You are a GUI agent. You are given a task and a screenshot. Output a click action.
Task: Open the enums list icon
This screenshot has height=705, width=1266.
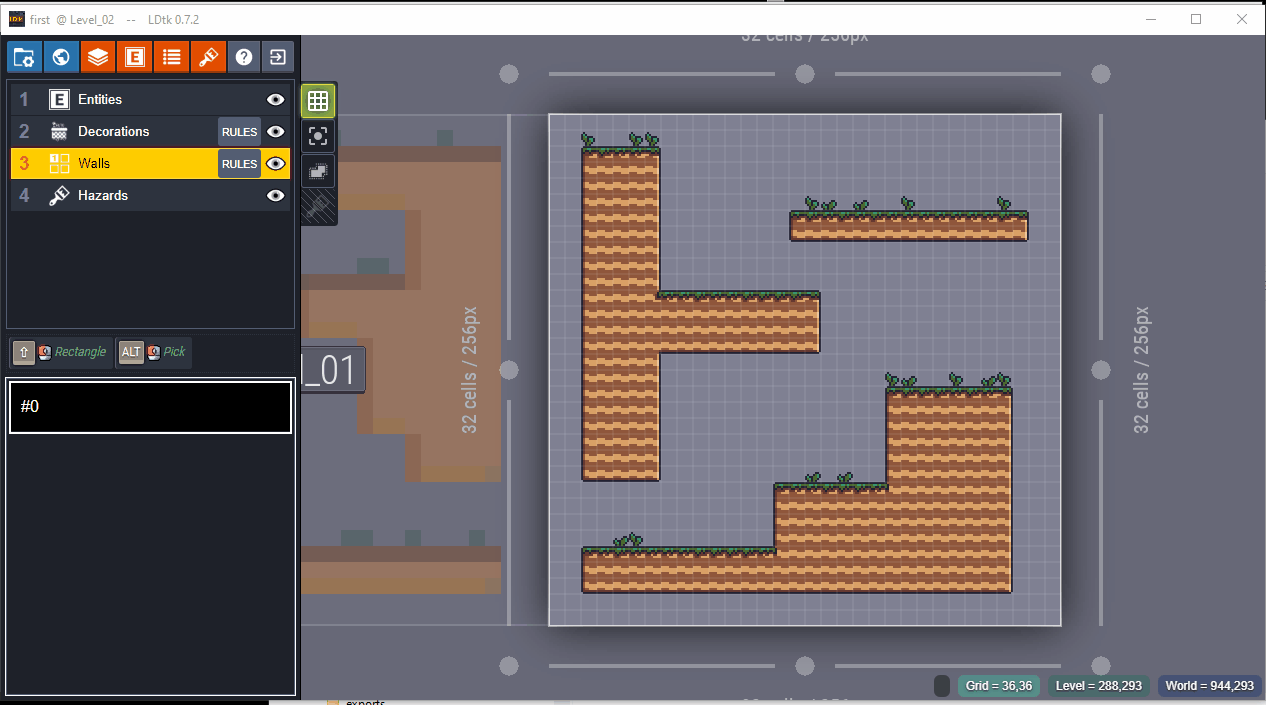click(x=171, y=57)
